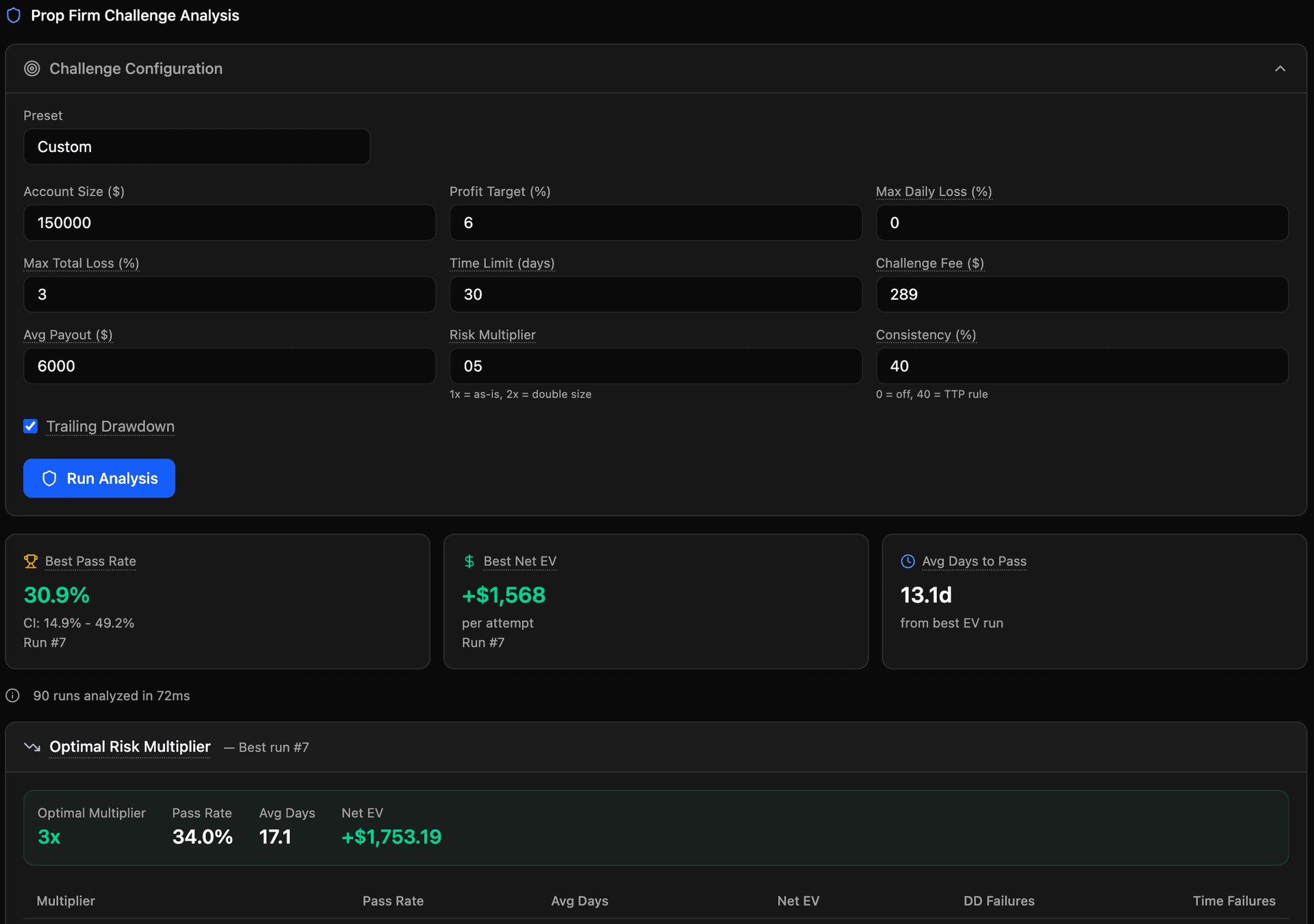Click the Avg Days to Pass label
This screenshot has width=1314, height=924.
975,561
